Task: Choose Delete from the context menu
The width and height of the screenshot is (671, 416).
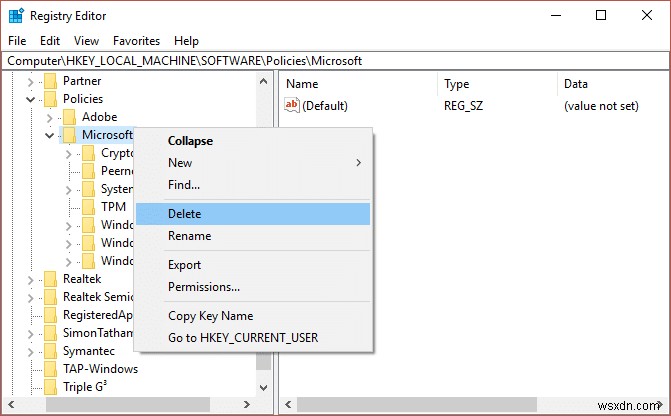Action: [184, 213]
